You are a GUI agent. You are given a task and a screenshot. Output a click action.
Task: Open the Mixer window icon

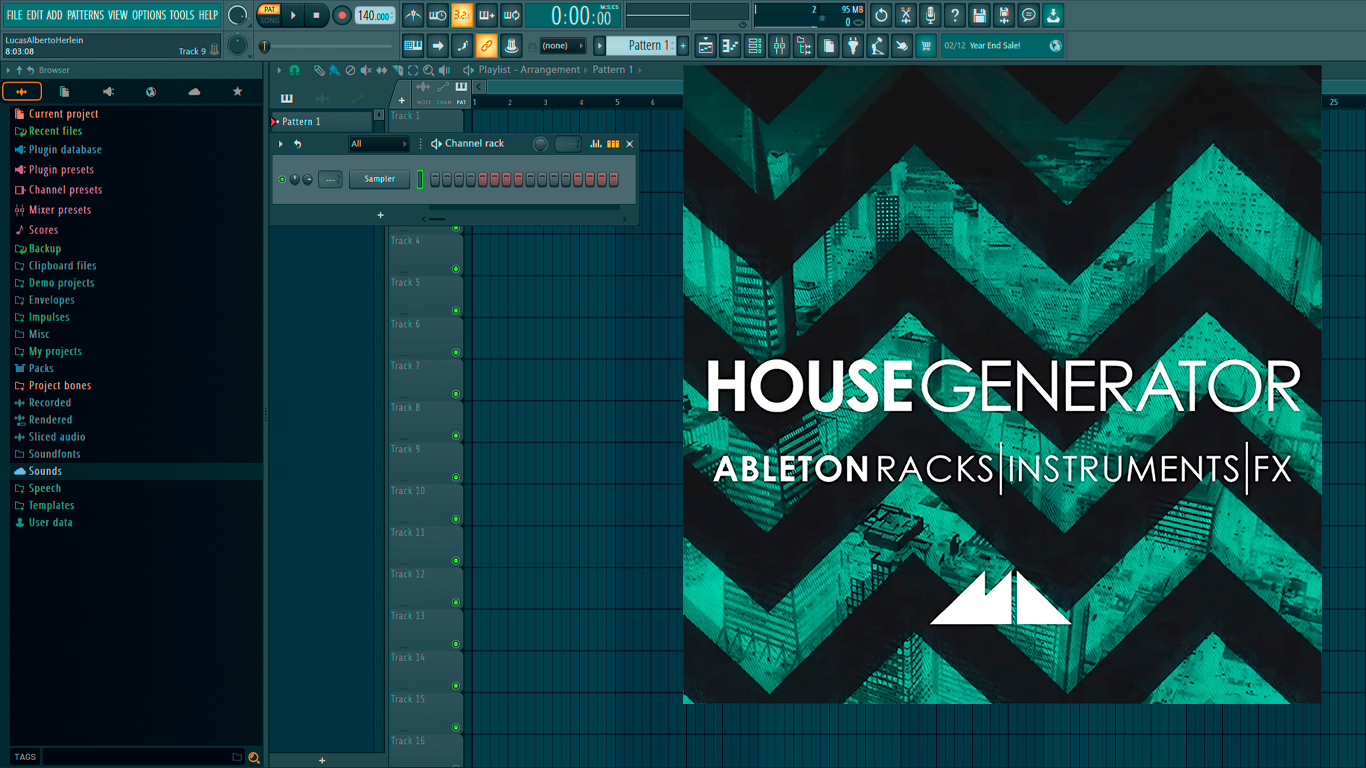click(779, 45)
